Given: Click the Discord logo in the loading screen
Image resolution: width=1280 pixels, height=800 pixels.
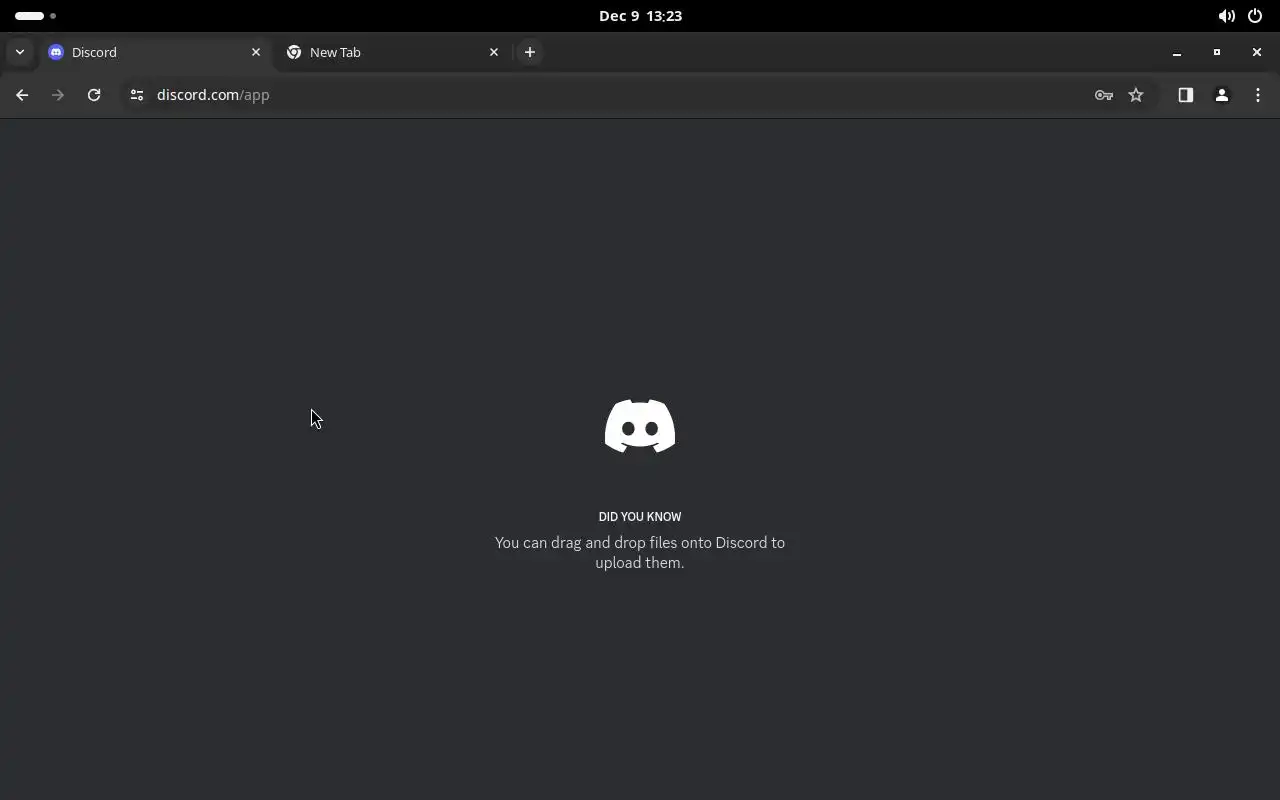Looking at the screenshot, I should click(640, 426).
